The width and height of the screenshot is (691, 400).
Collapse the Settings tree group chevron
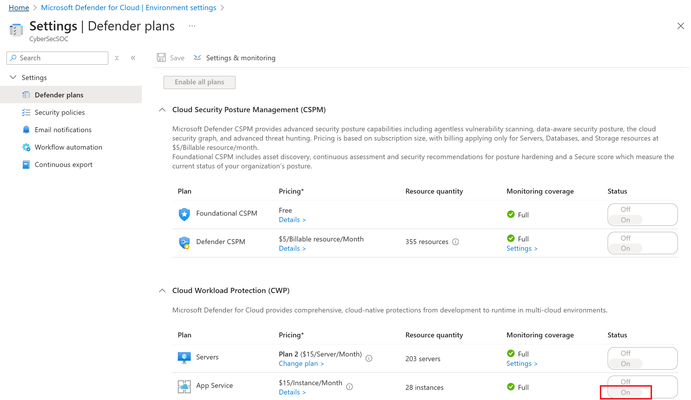13,77
